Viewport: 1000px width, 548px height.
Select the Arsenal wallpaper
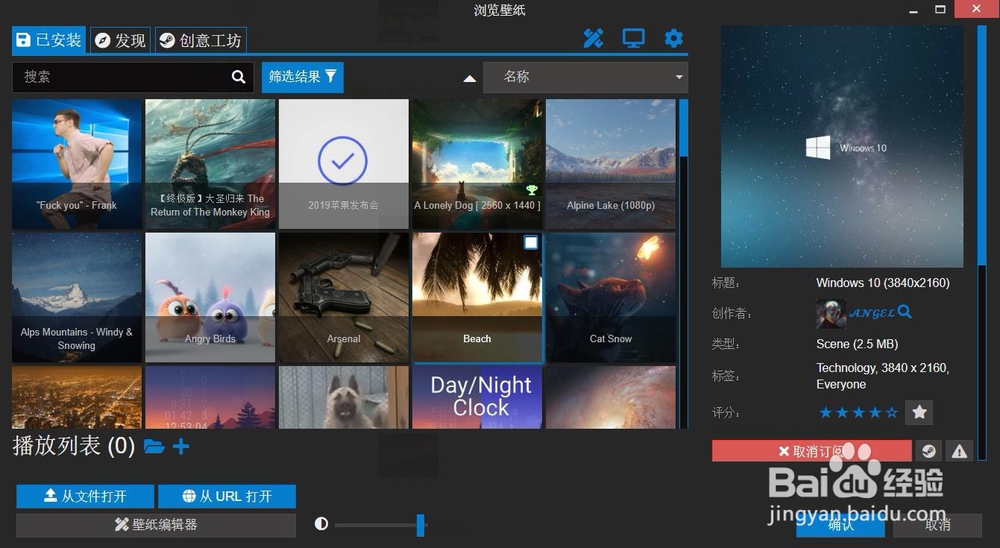point(343,297)
